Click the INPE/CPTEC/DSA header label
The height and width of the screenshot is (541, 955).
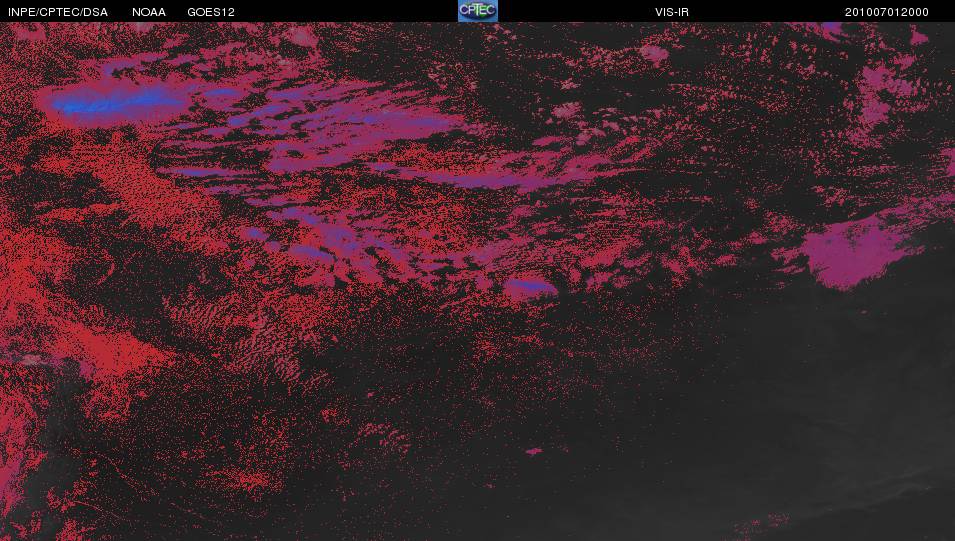(x=58, y=12)
